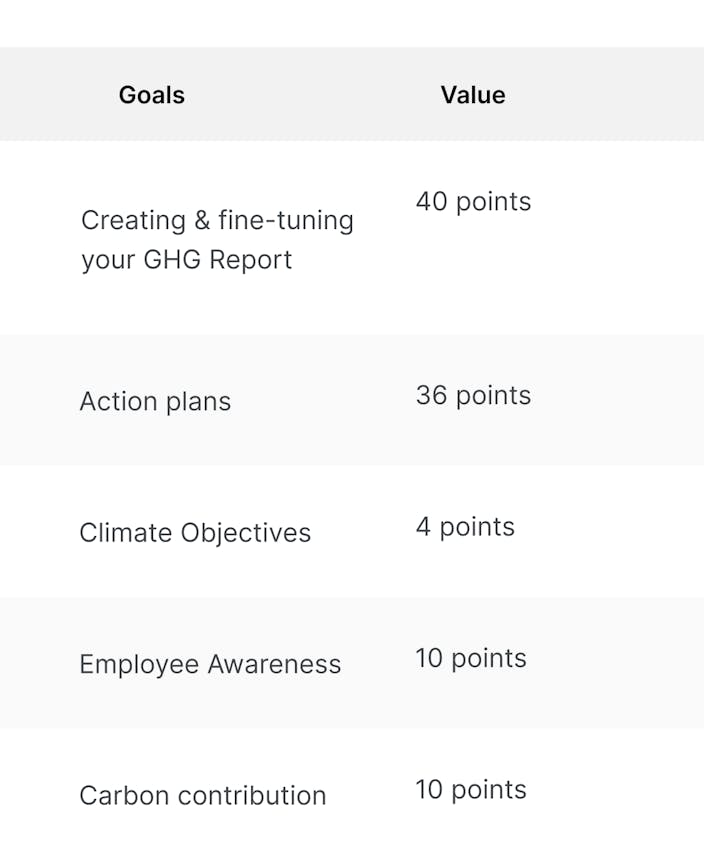
Task: Click the 36 points value
Action: click(x=473, y=395)
